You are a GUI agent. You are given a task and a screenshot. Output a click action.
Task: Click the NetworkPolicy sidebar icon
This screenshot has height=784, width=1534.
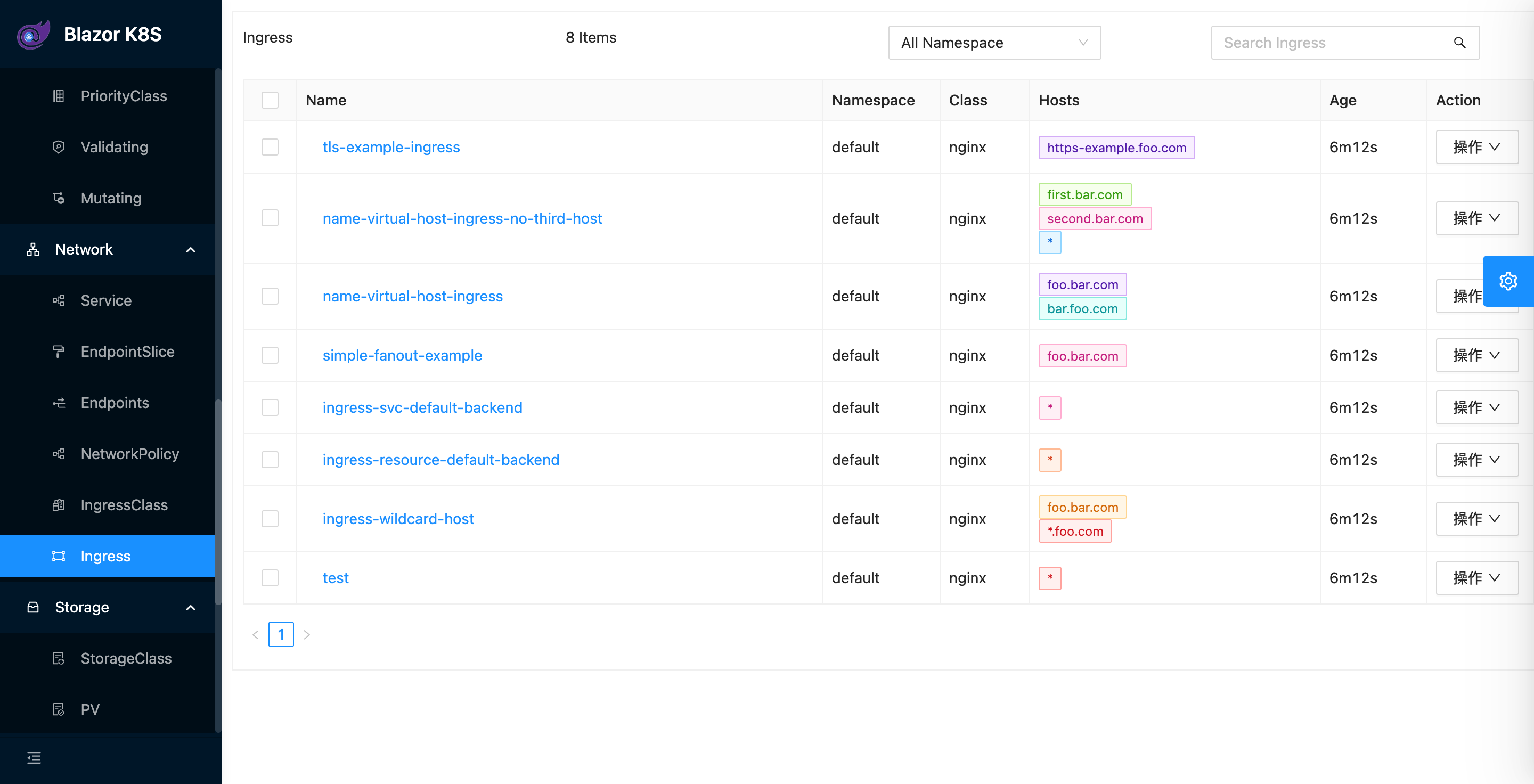point(59,454)
